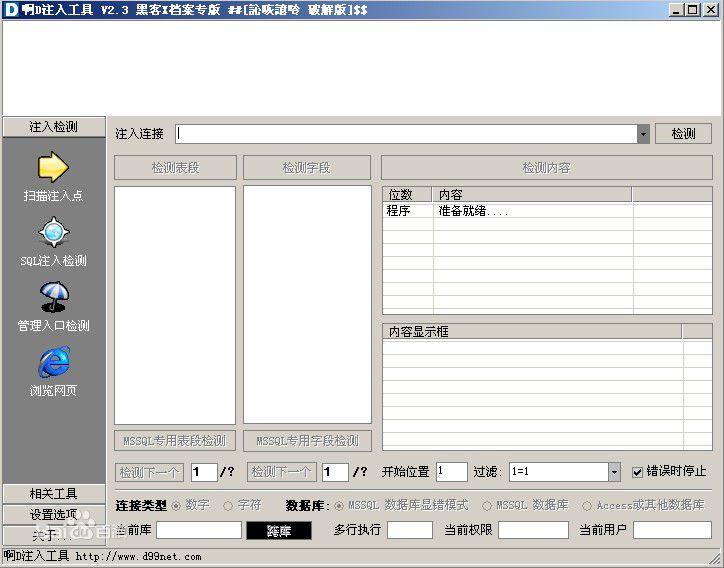Select the 注入检测 sidebar tab
The width and height of the screenshot is (724, 568).
[x=54, y=127]
